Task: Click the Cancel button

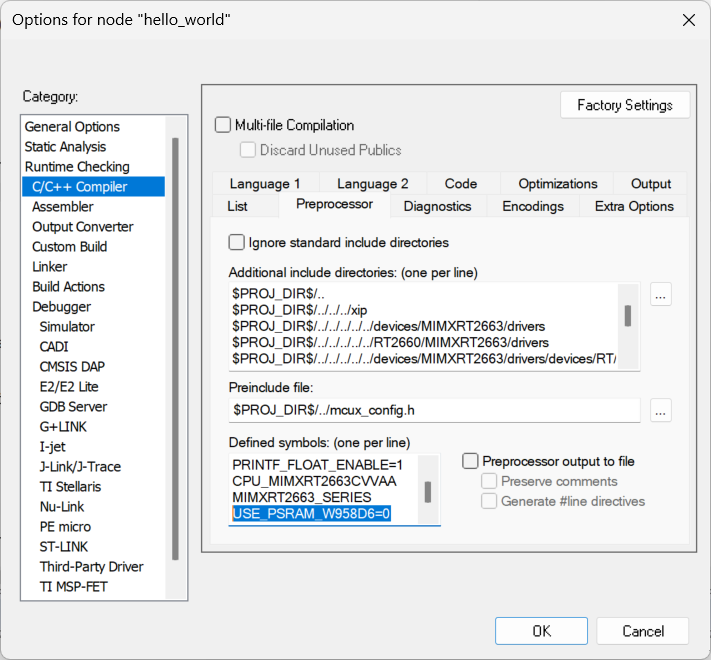Action: pyautogui.click(x=643, y=631)
